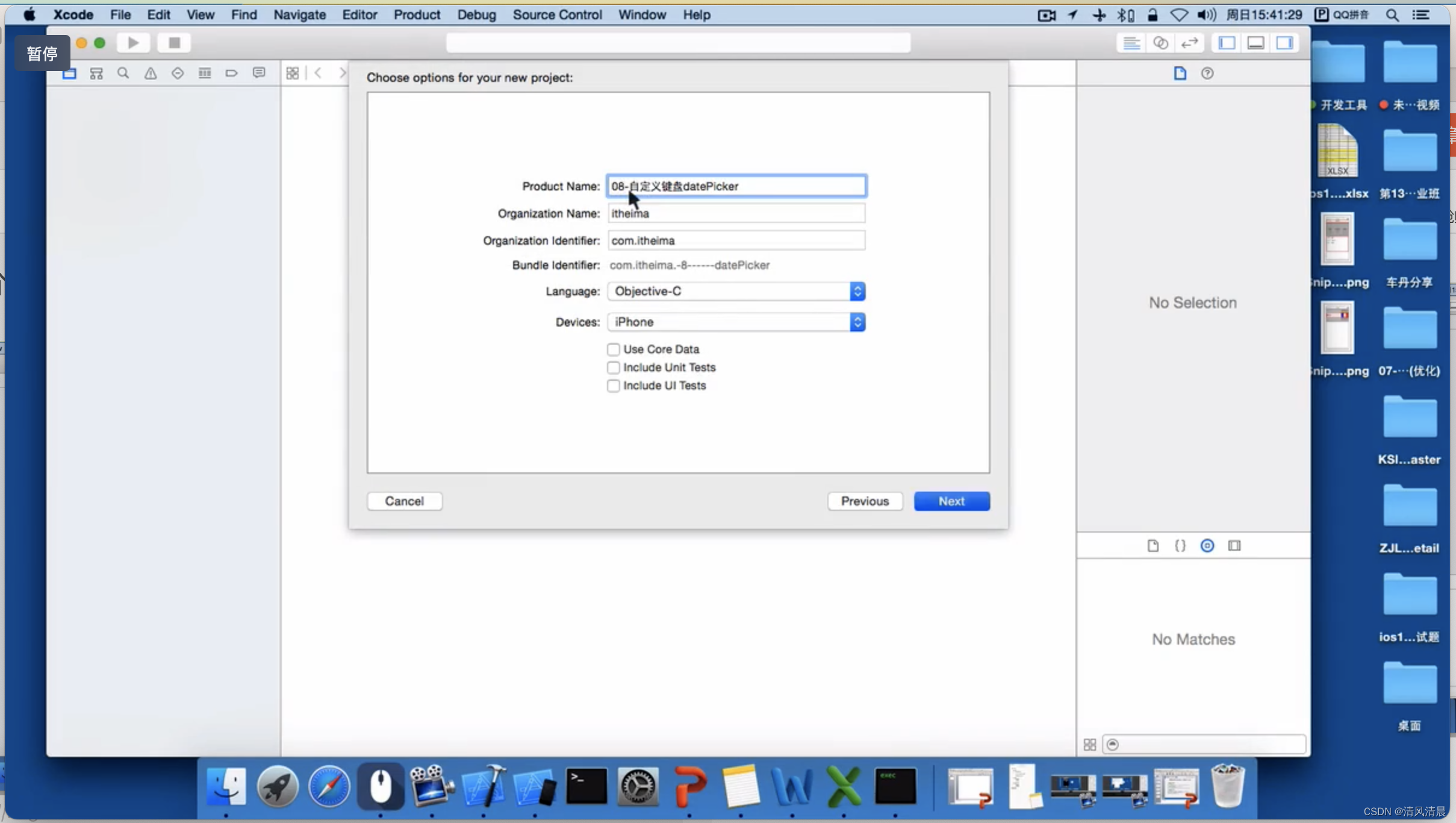Open the Symbol navigator
This screenshot has height=823, width=1456.
pos(96,74)
